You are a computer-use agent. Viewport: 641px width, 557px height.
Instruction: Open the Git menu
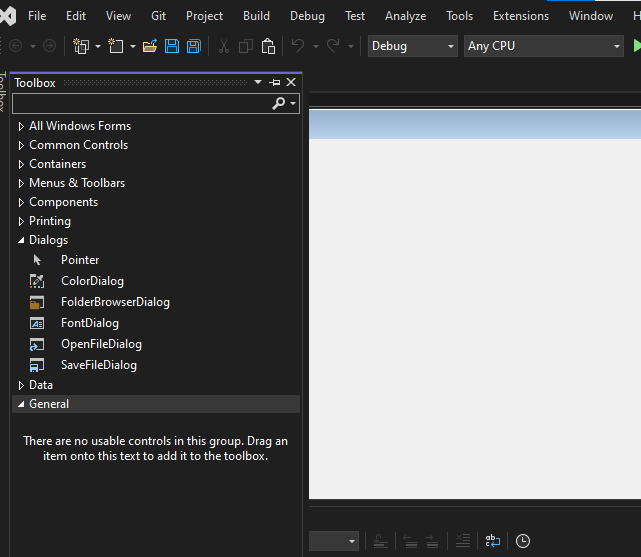(x=159, y=16)
